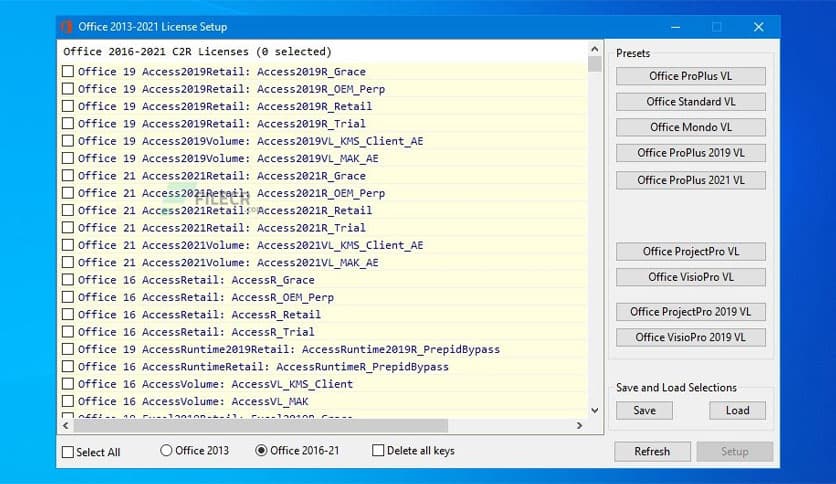Click the horizontal scroll right arrow
Screen dimensions: 836x484
[580, 425]
